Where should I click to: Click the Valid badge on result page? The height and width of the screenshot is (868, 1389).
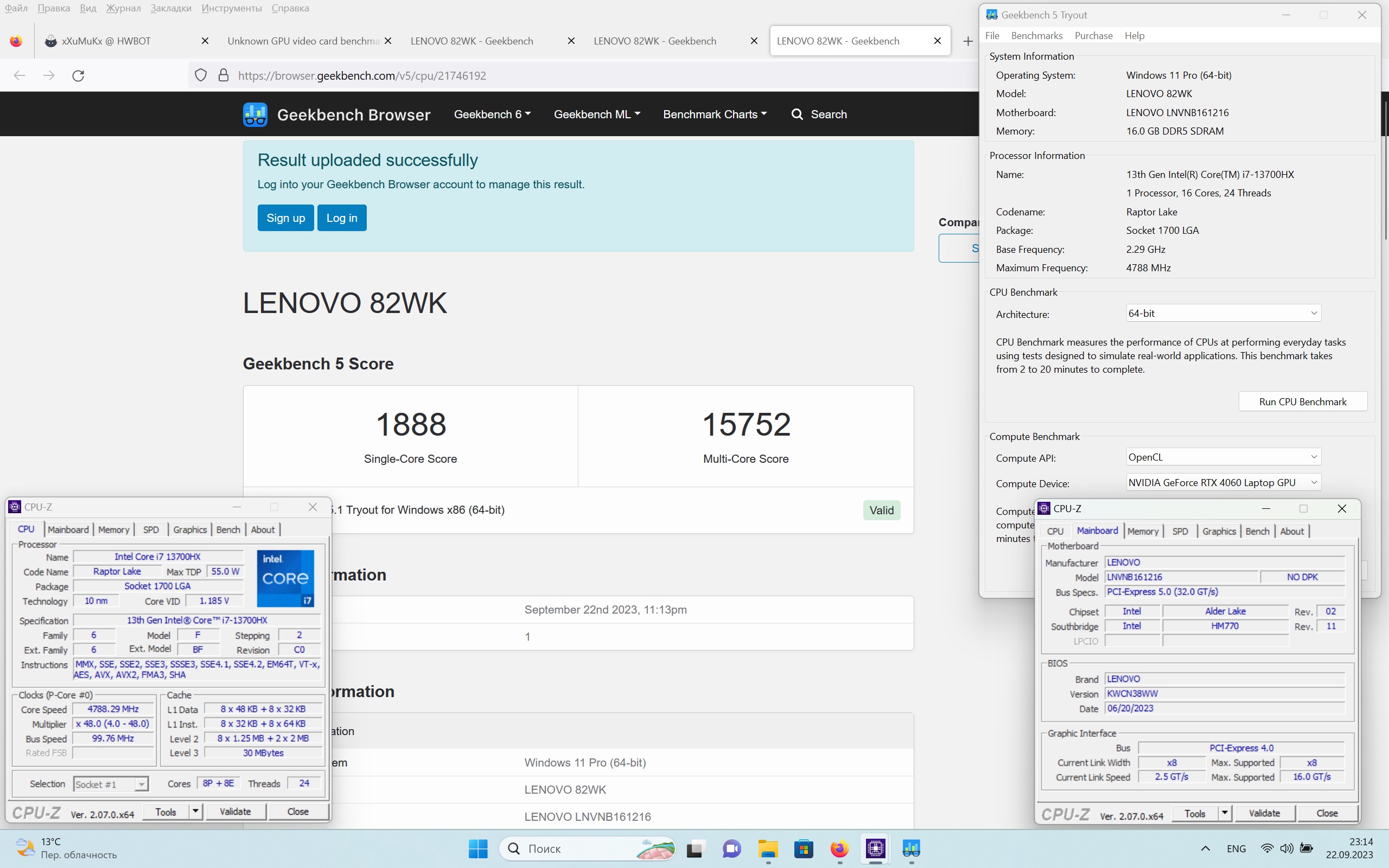pos(882,510)
